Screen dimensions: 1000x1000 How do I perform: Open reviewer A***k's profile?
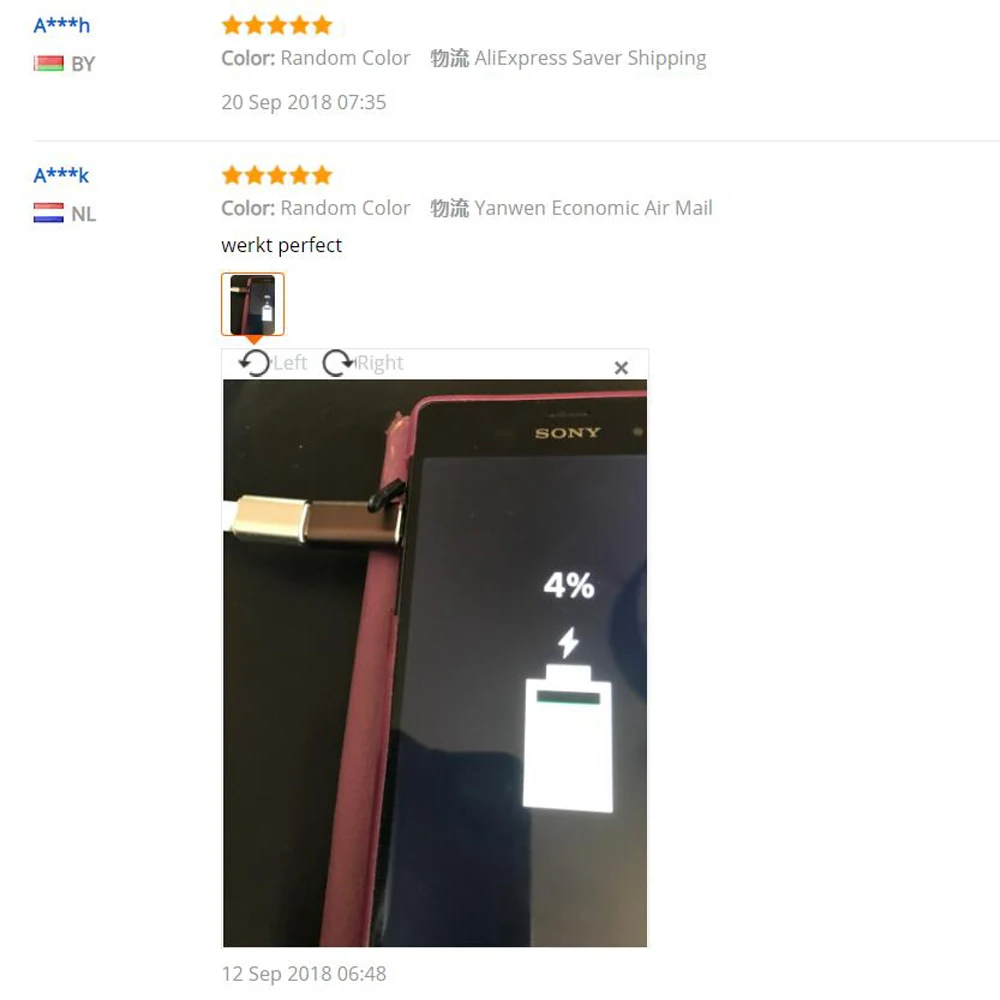click(61, 175)
